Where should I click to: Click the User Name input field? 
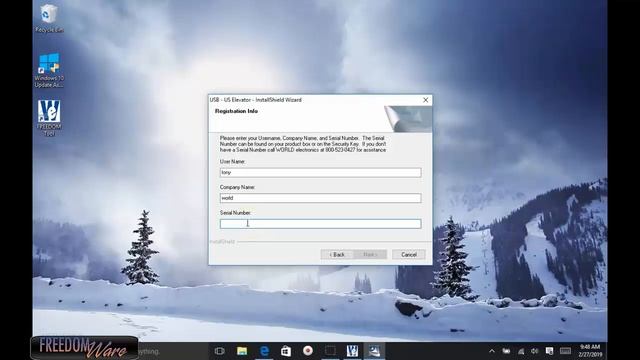pyautogui.click(x=320, y=173)
